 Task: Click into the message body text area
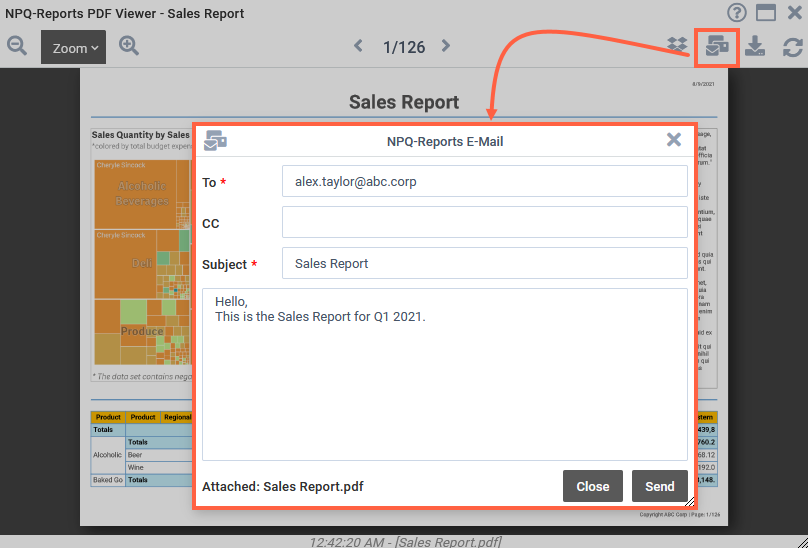coord(445,374)
